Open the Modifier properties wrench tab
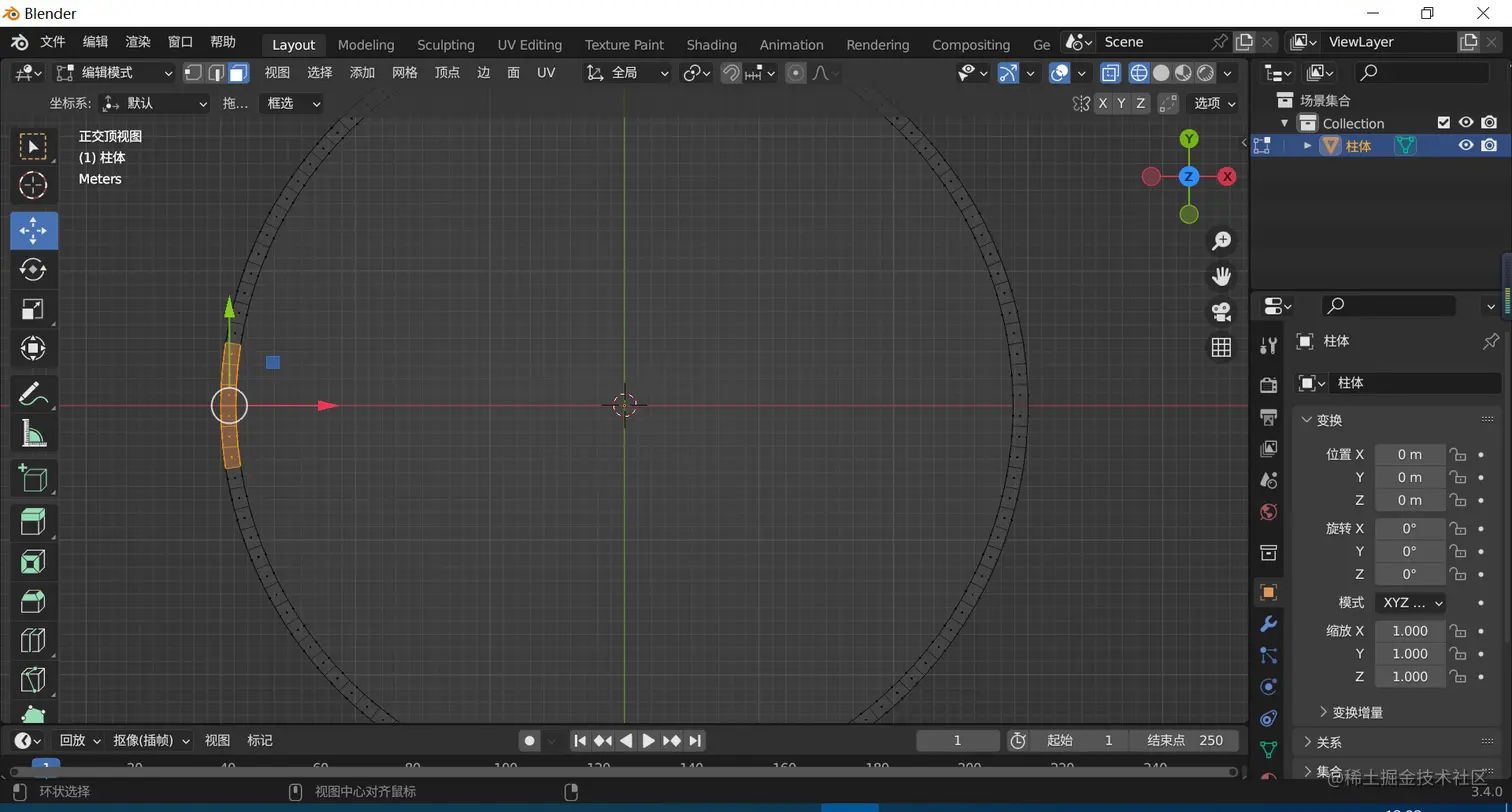 coord(1268,624)
